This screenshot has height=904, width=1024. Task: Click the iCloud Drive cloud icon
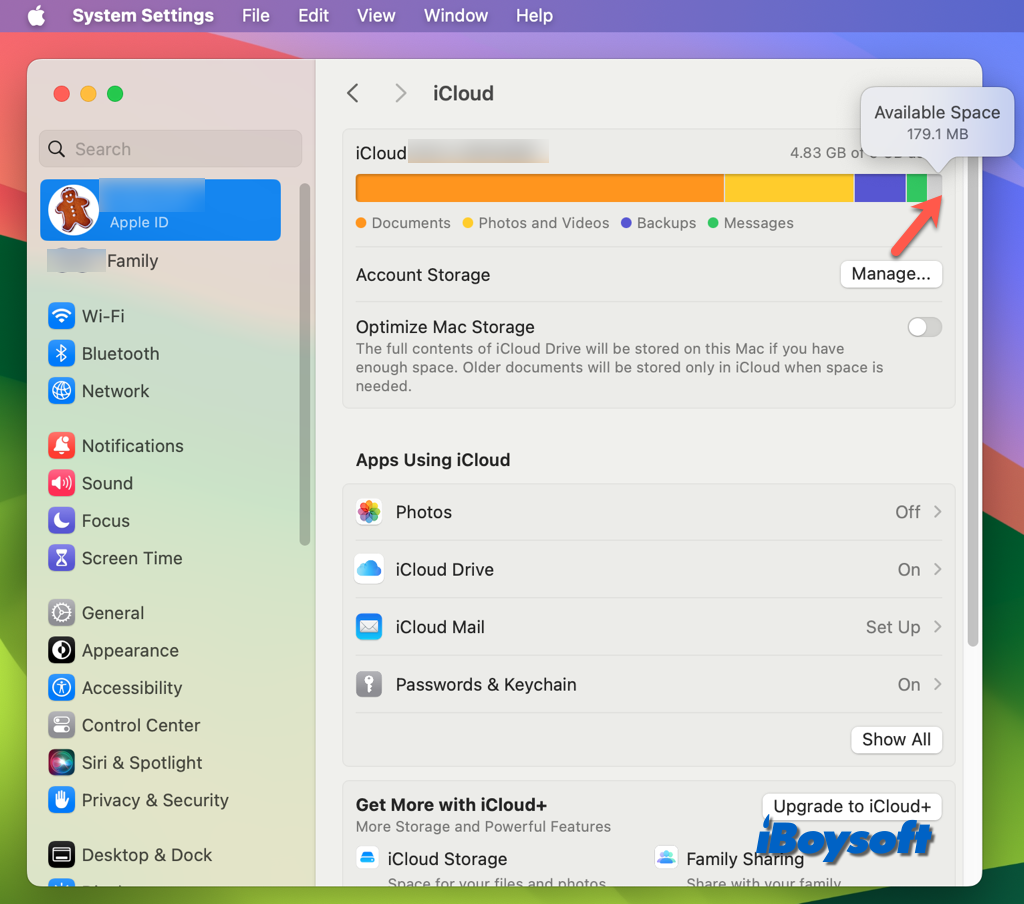pos(369,570)
